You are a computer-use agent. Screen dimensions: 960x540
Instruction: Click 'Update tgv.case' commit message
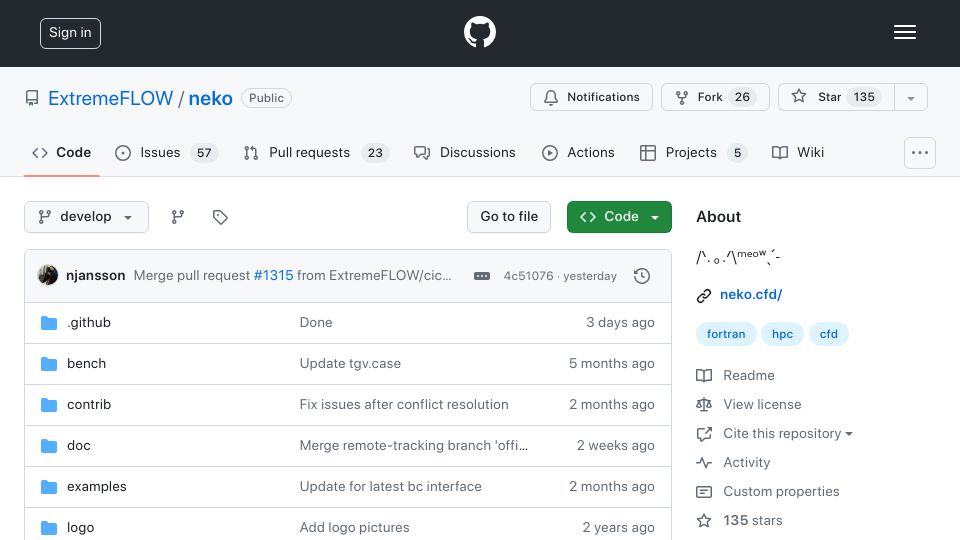click(350, 364)
